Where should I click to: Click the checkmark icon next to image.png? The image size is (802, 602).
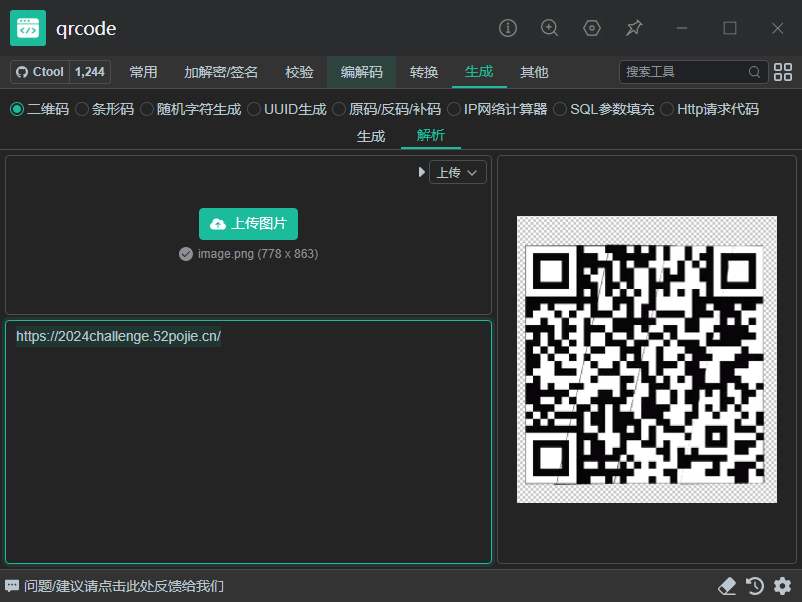[186, 254]
